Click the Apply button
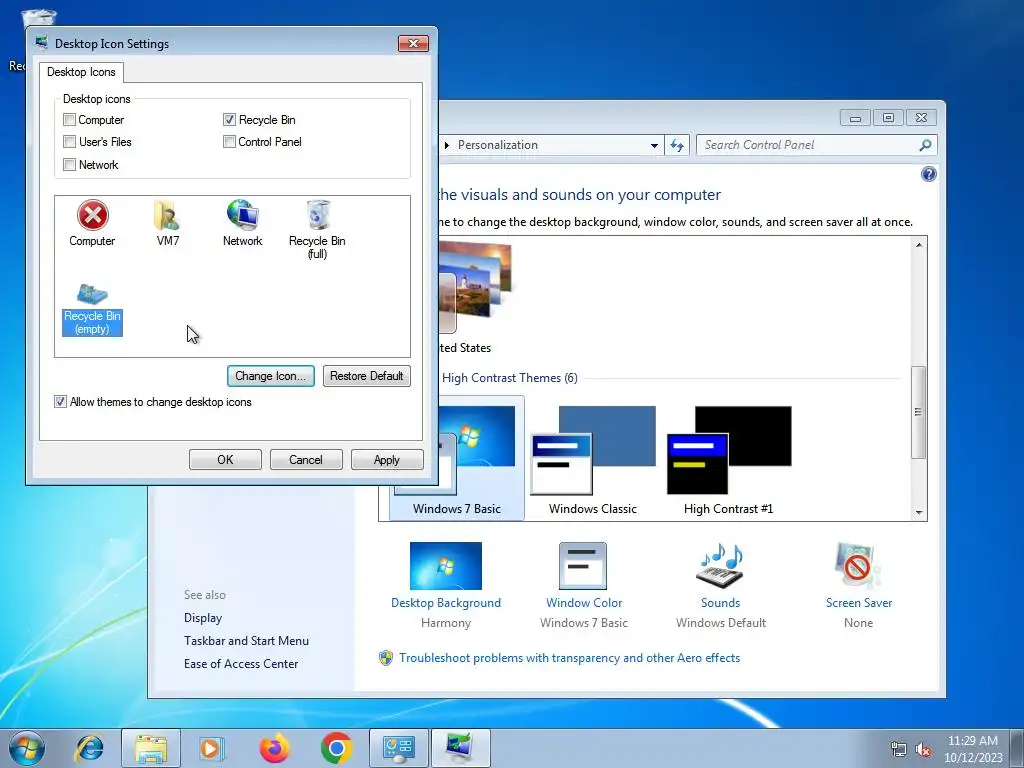This screenshot has width=1024, height=768. [x=387, y=460]
